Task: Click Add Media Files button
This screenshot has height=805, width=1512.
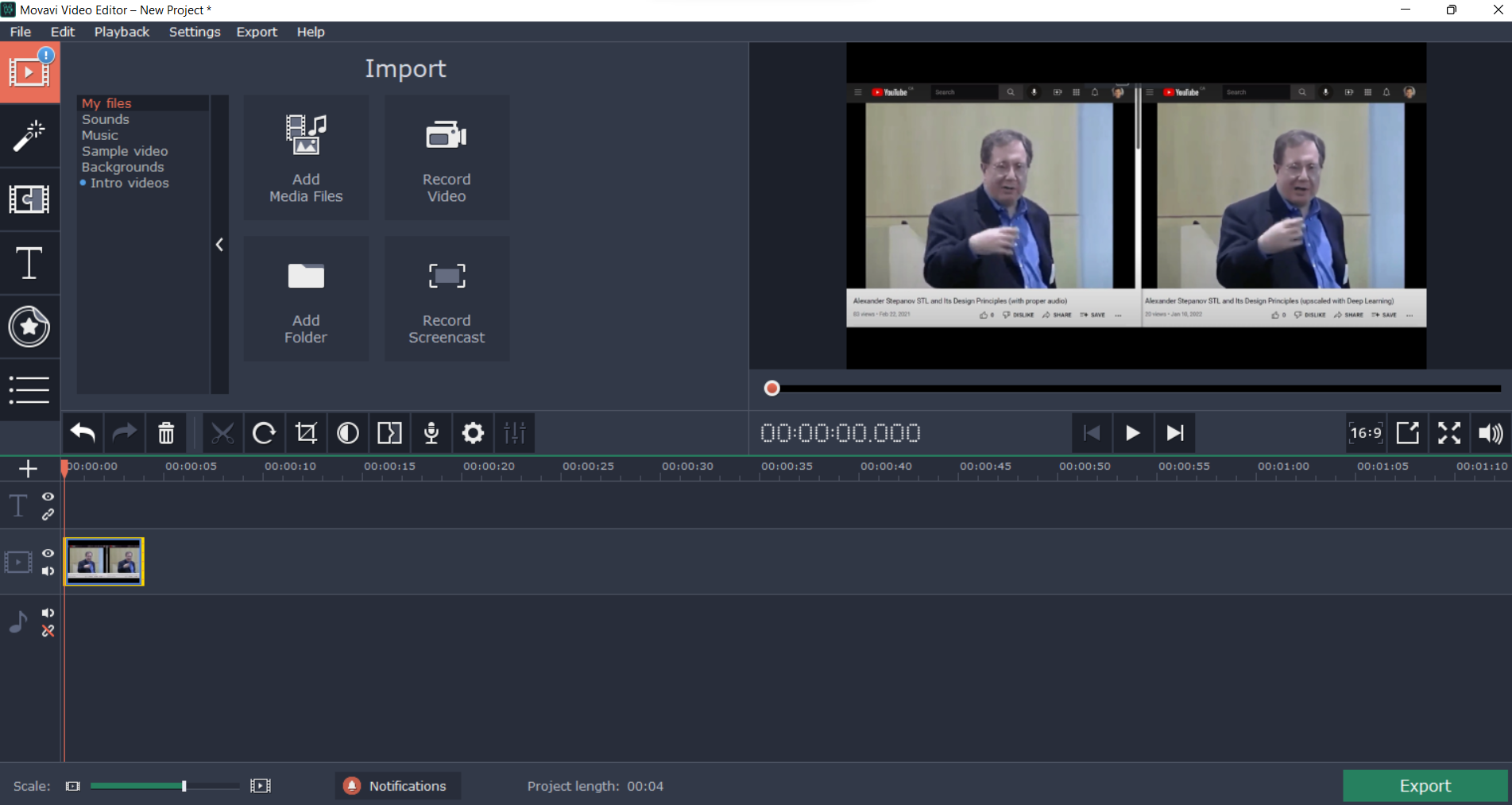Action: tap(306, 157)
